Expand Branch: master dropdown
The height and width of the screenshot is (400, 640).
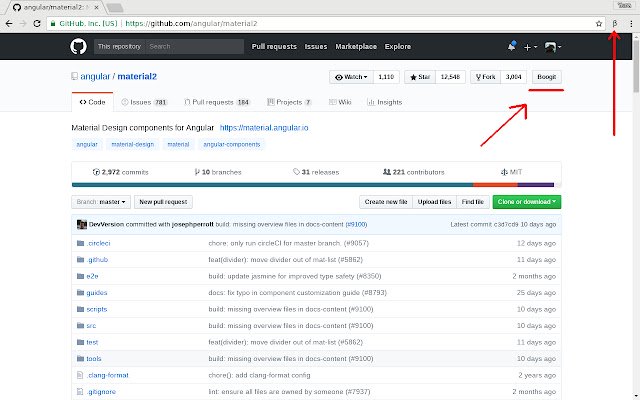101,202
